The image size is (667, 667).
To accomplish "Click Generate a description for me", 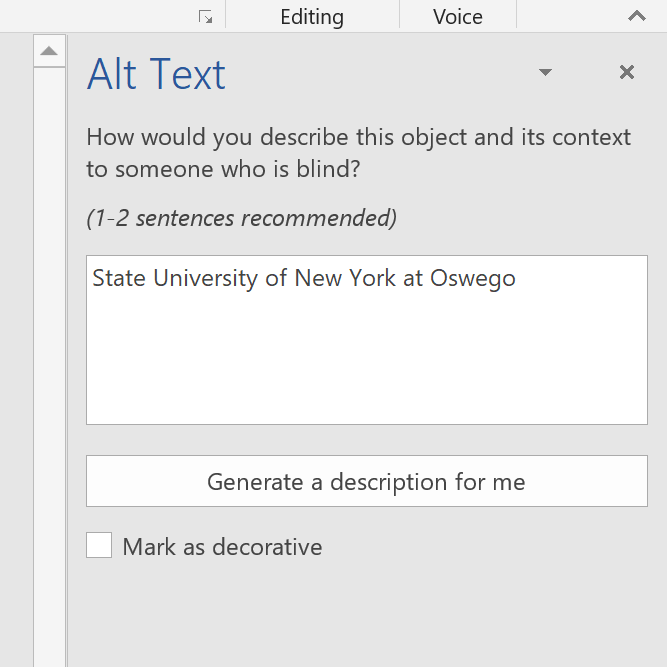I will pos(367,481).
